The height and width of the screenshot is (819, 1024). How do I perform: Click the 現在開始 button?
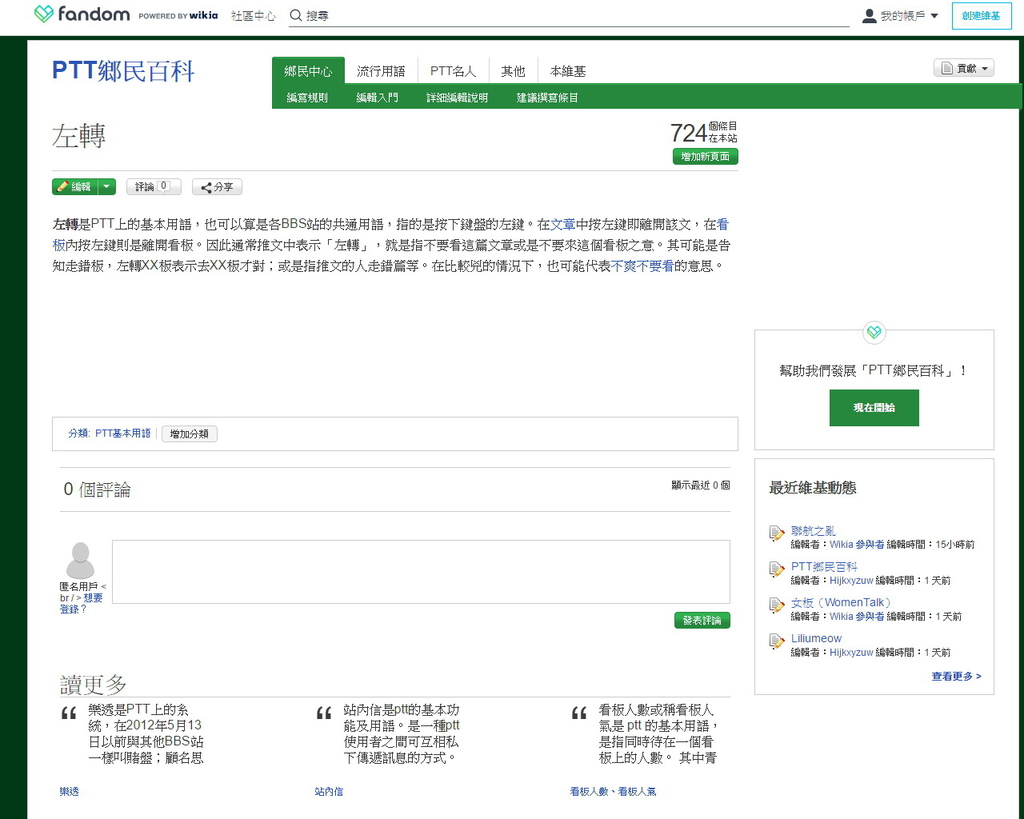click(x=874, y=408)
